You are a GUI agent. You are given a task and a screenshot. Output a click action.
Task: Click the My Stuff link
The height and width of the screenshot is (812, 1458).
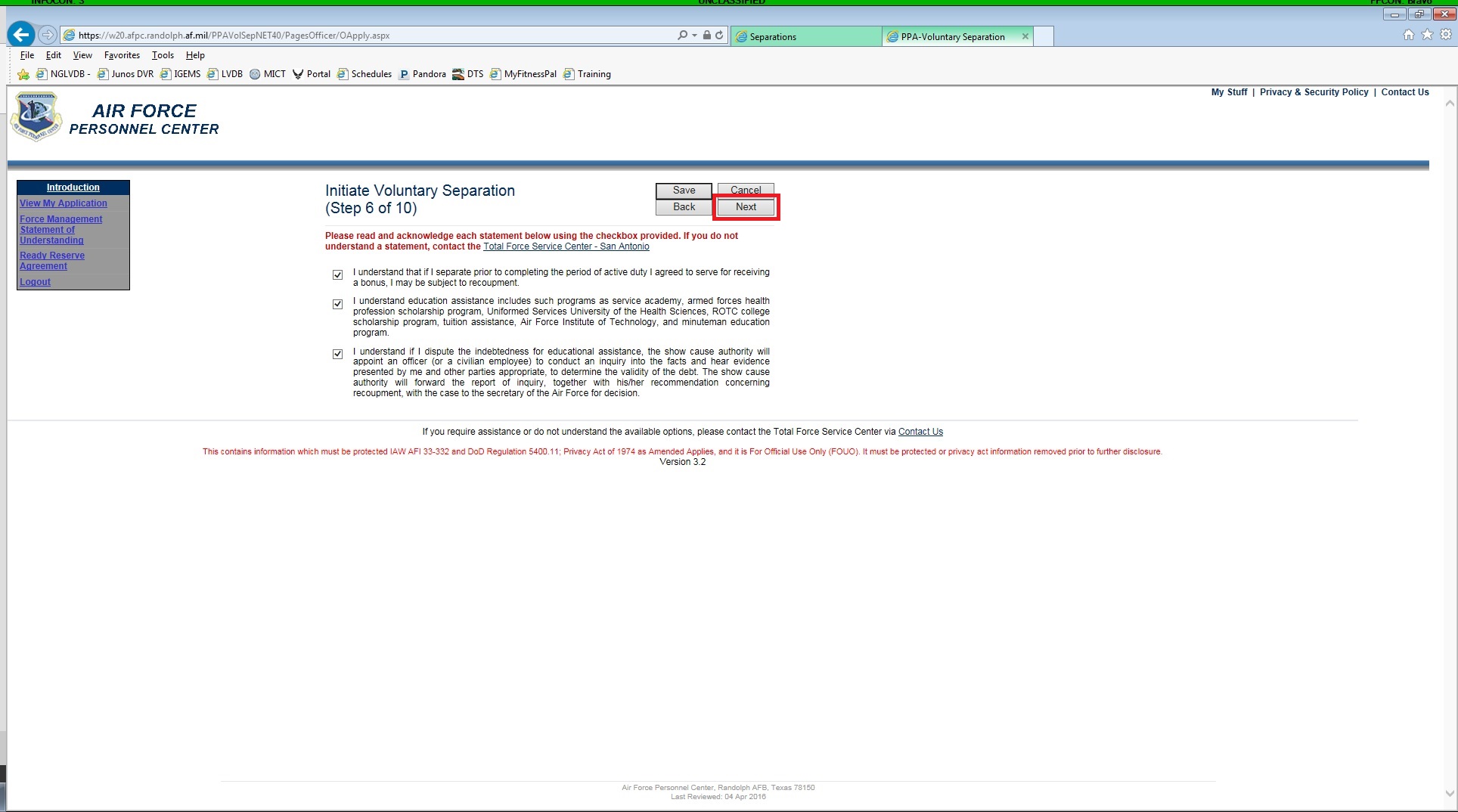pos(1229,92)
